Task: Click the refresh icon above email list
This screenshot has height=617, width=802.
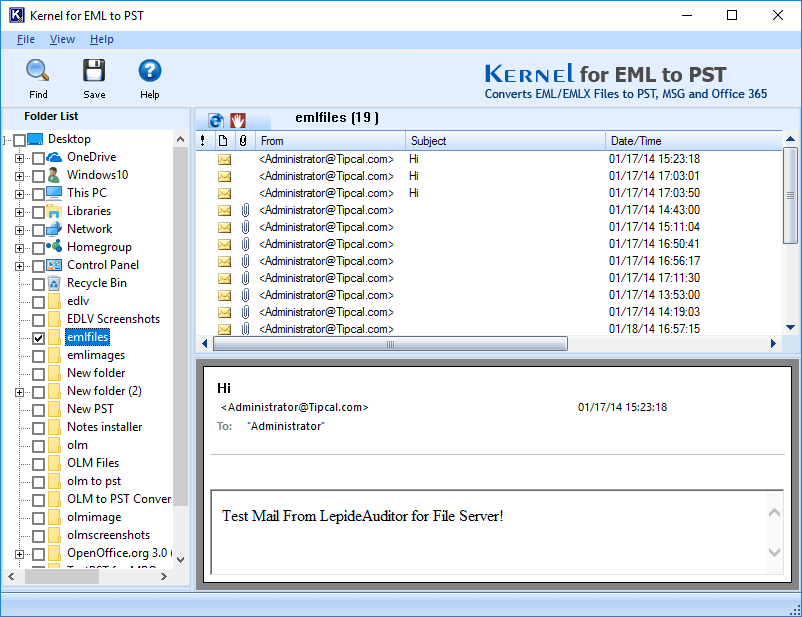Action: click(x=216, y=120)
